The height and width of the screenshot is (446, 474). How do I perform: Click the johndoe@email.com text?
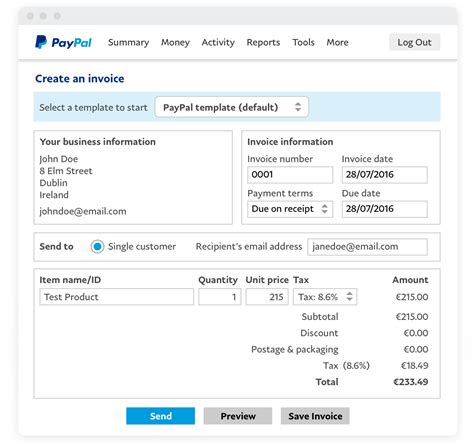click(x=83, y=211)
